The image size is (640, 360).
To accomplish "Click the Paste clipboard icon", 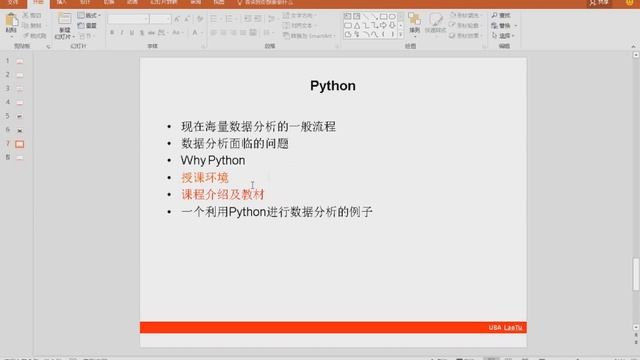I will point(11,20).
